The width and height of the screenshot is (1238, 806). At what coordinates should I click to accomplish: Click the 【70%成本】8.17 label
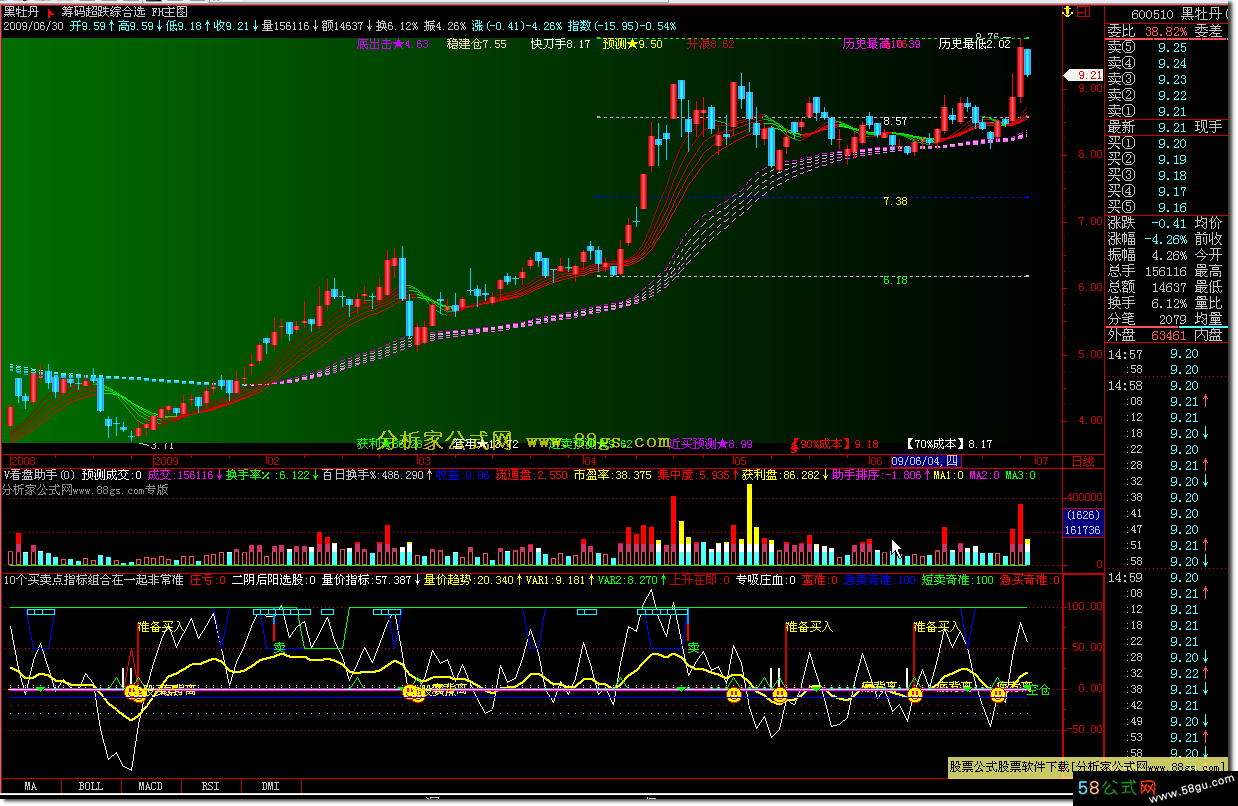949,443
